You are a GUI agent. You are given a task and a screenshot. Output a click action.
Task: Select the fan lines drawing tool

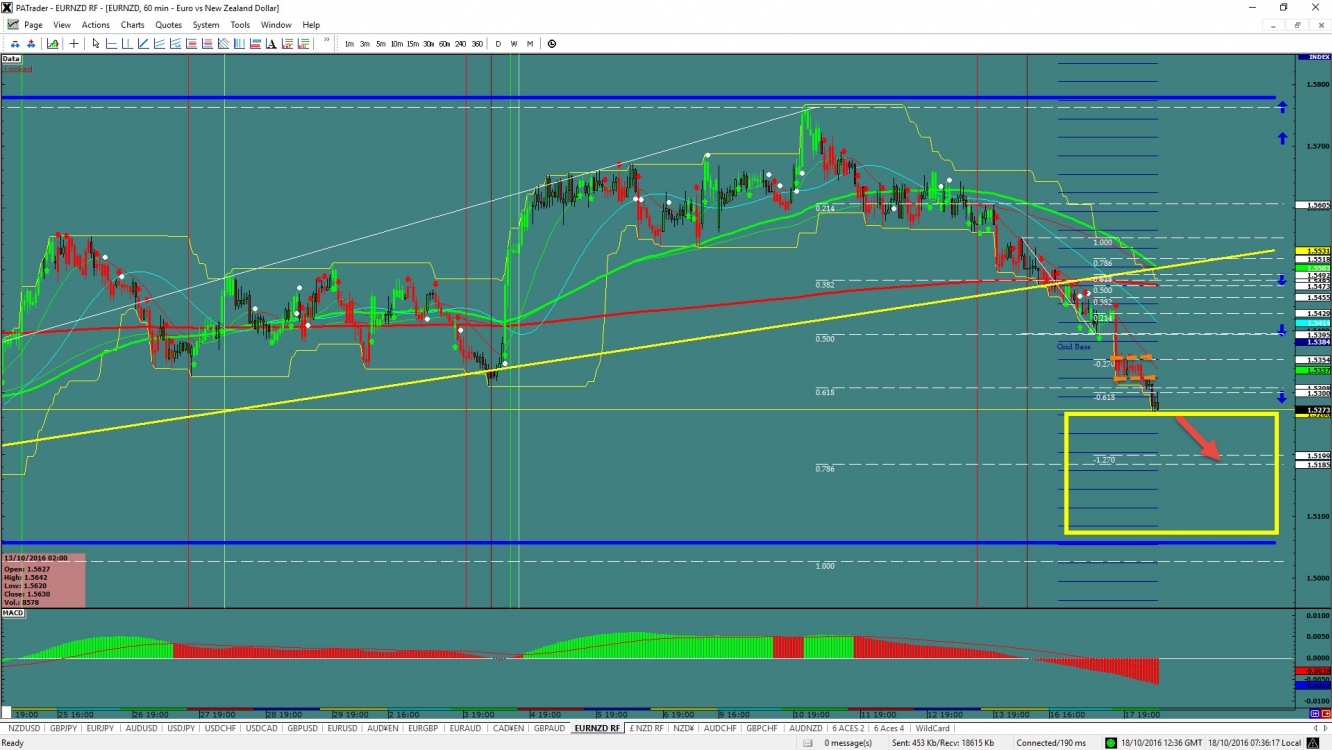click(x=223, y=44)
